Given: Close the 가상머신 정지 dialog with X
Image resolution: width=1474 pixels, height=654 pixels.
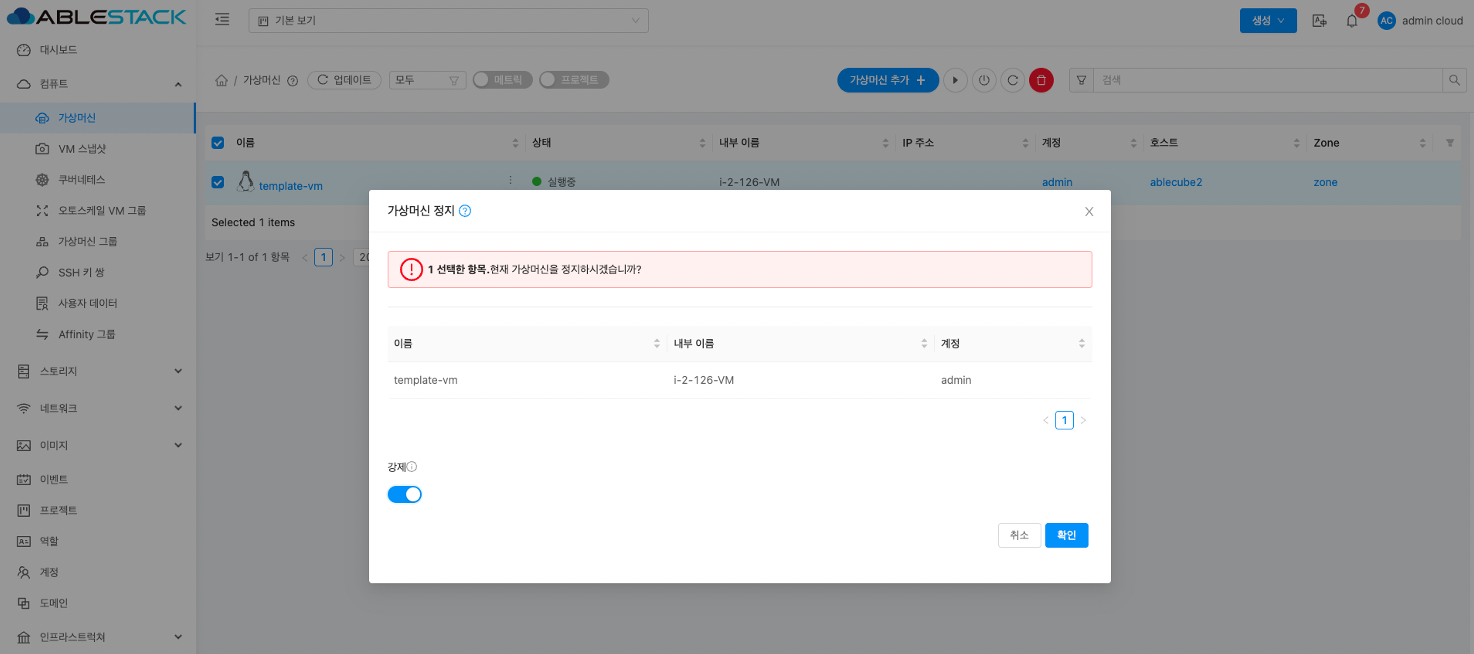Looking at the screenshot, I should 1089,212.
